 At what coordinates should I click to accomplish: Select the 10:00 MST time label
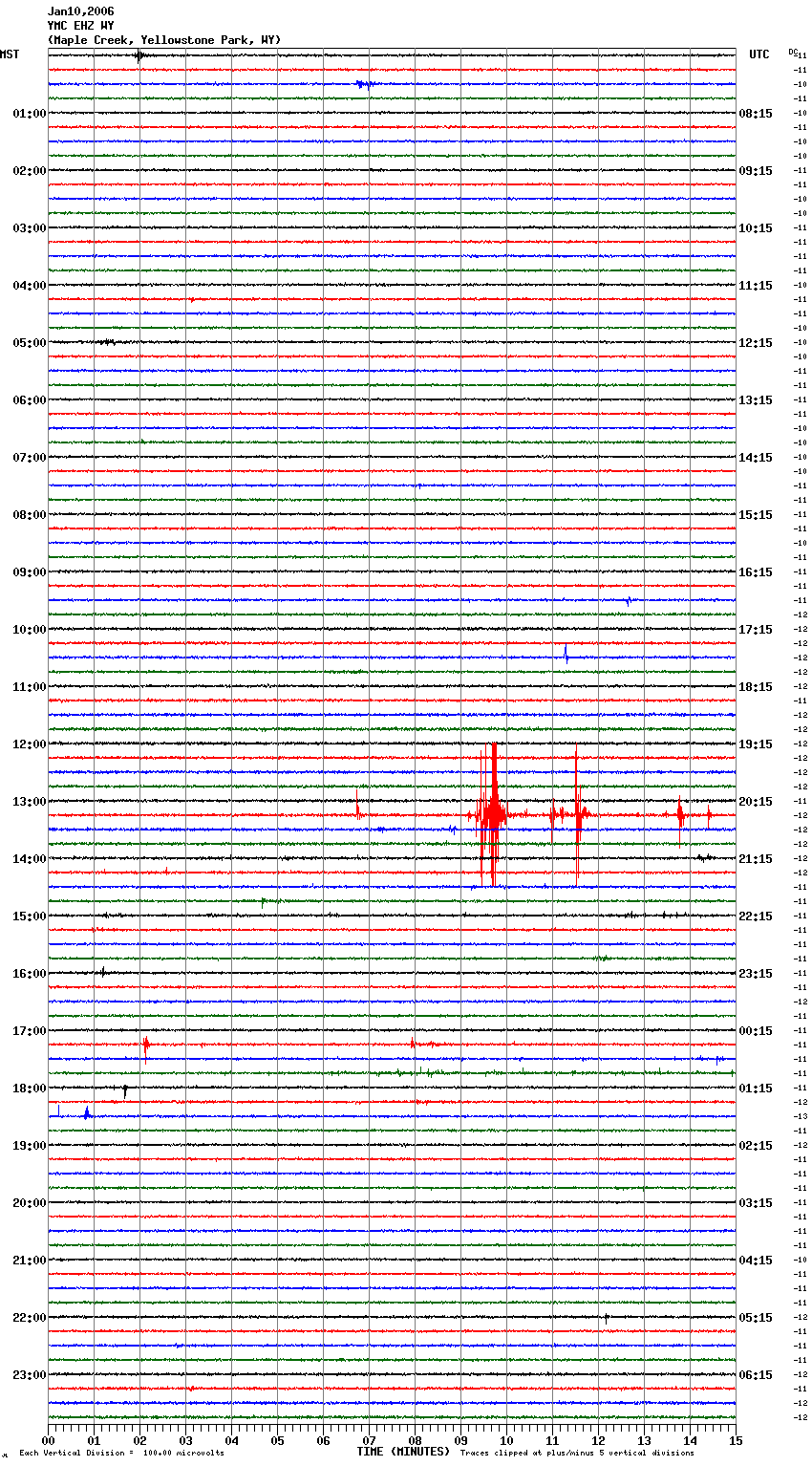[30, 630]
